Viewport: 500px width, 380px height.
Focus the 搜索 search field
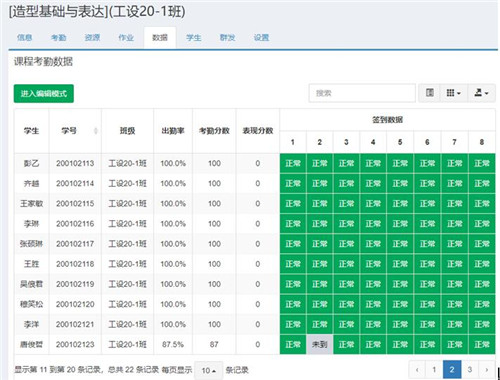362,93
